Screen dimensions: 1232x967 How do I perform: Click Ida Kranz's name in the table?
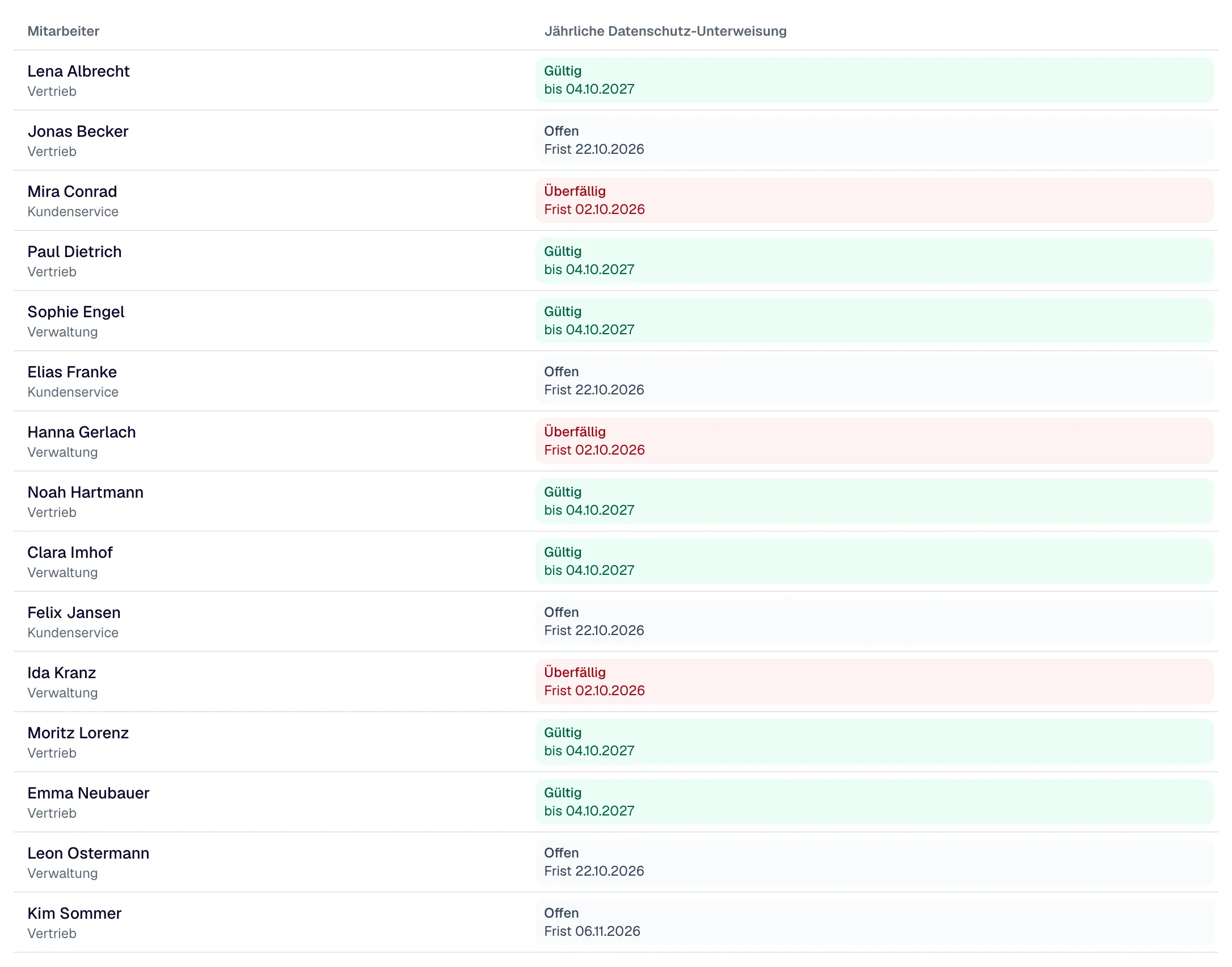pyautogui.click(x=62, y=673)
